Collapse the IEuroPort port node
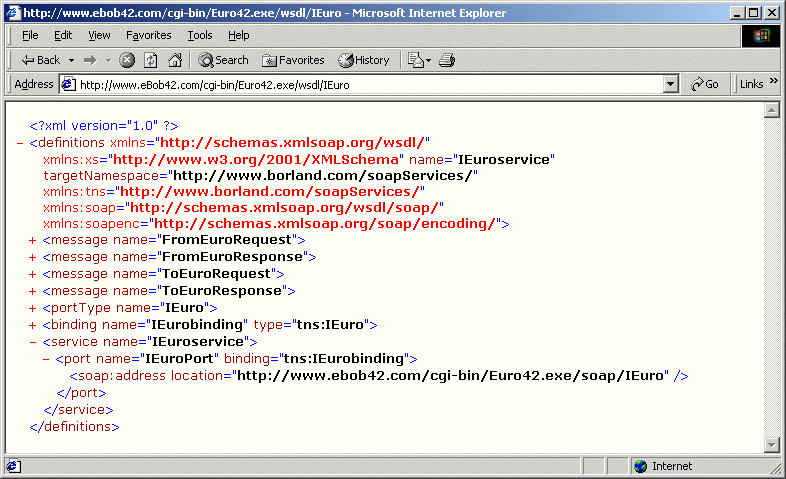786x479 pixels. click(x=46, y=360)
